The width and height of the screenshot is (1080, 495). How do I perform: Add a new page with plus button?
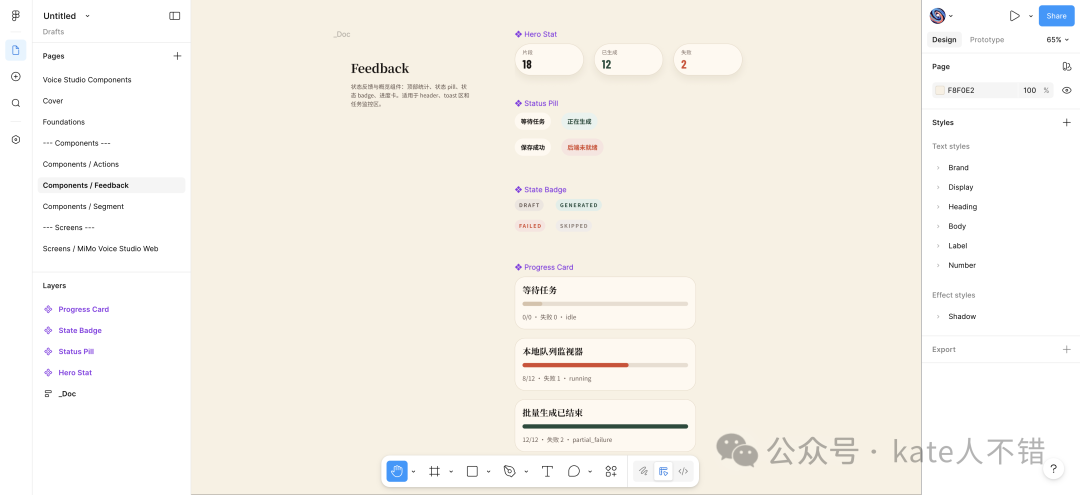coord(177,56)
